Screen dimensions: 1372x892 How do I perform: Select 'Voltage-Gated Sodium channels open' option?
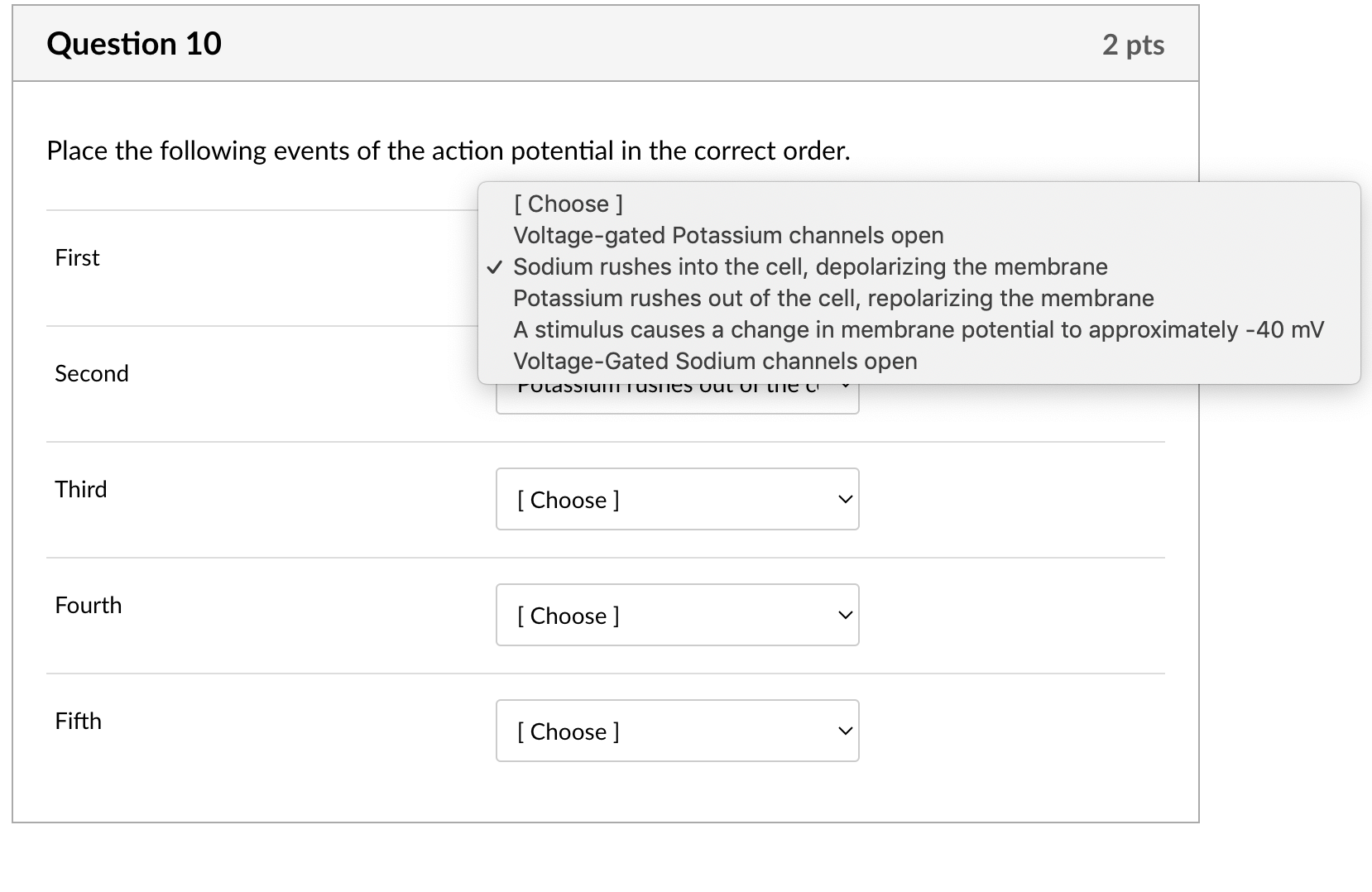tap(715, 361)
